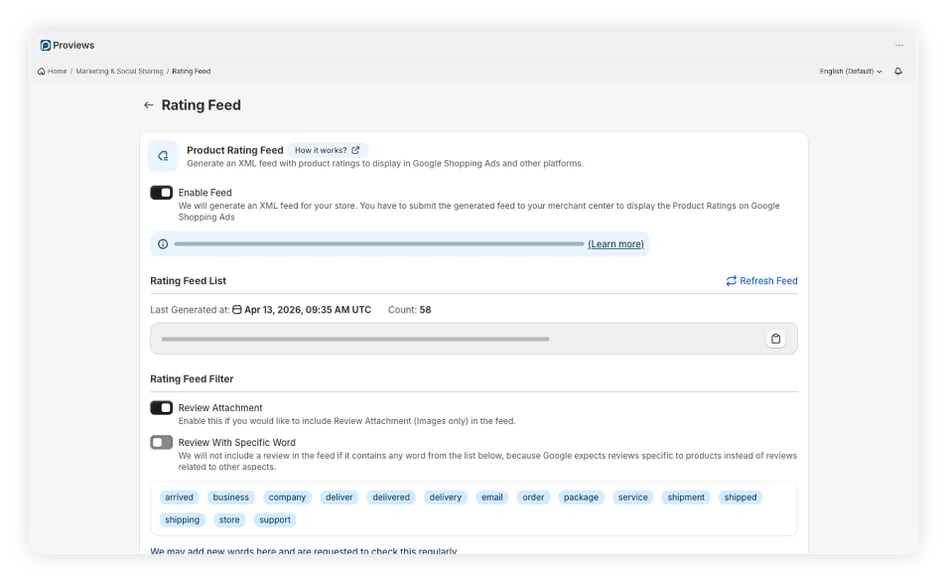The image size is (947, 584).
Task: Click the back arrow beside Rating Feed heading
Action: (x=148, y=105)
